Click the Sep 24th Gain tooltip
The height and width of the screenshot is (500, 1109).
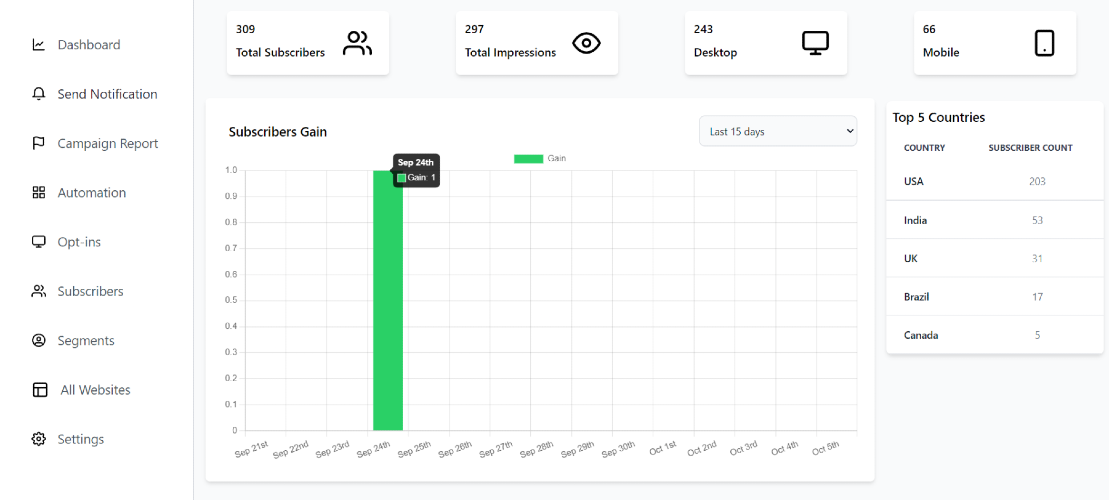tap(417, 170)
